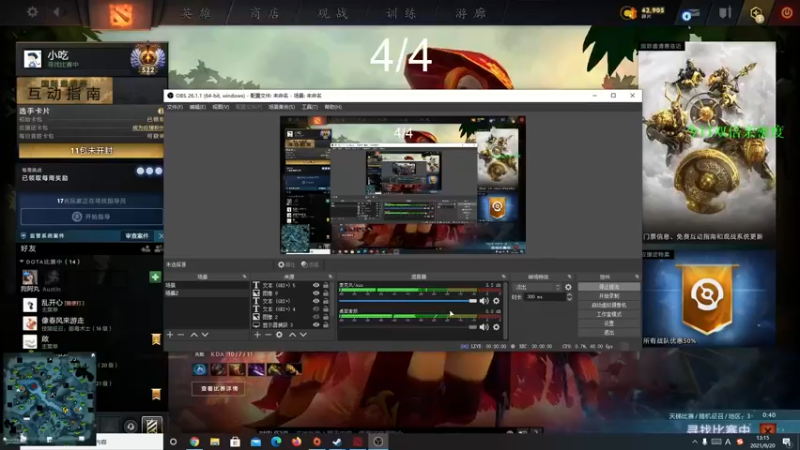Open source properties gear below sources list
Screen dimensions: 800x450
279,335
